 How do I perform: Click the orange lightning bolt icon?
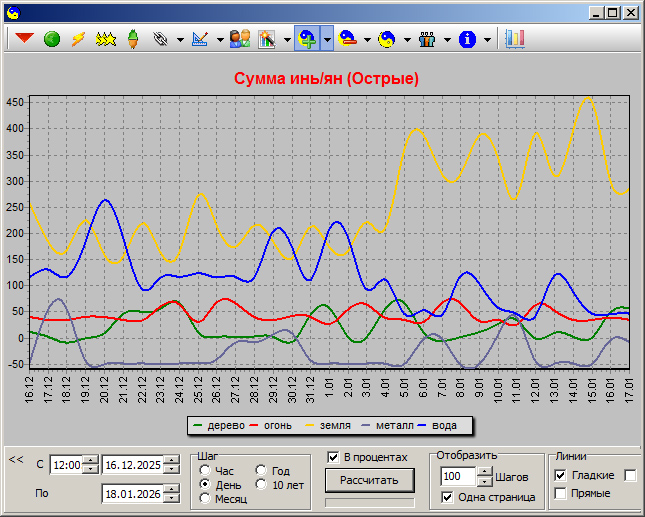(x=77, y=39)
